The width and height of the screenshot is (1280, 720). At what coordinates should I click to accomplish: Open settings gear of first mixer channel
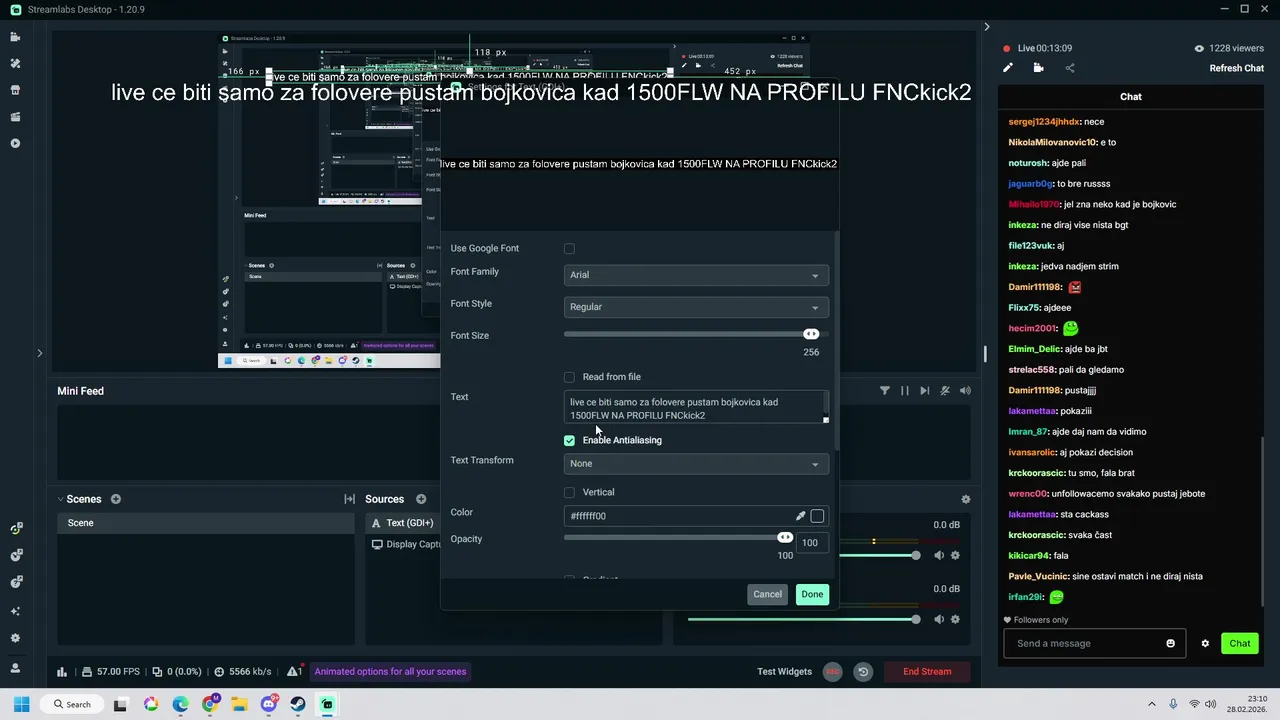tap(956, 555)
